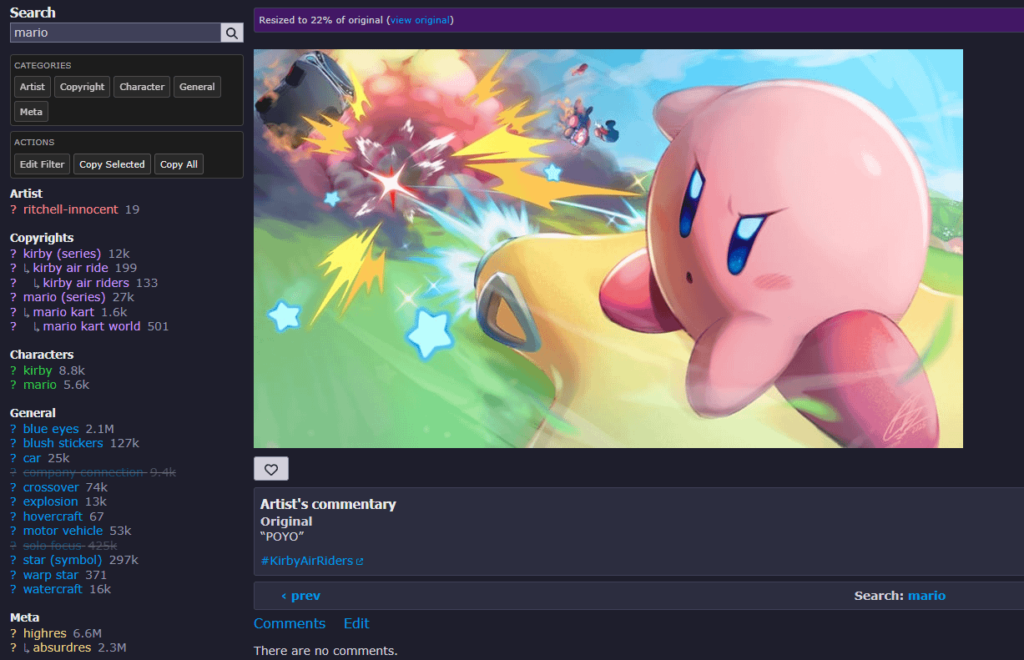Viewport: 1024px width, 660px height.
Task: Click the Kirby artwork image
Action: click(x=608, y=248)
